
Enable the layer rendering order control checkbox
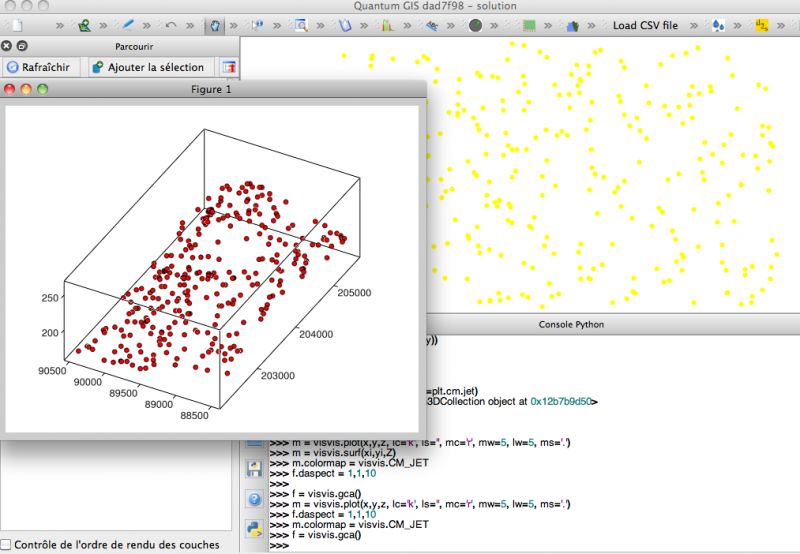(x=7, y=545)
